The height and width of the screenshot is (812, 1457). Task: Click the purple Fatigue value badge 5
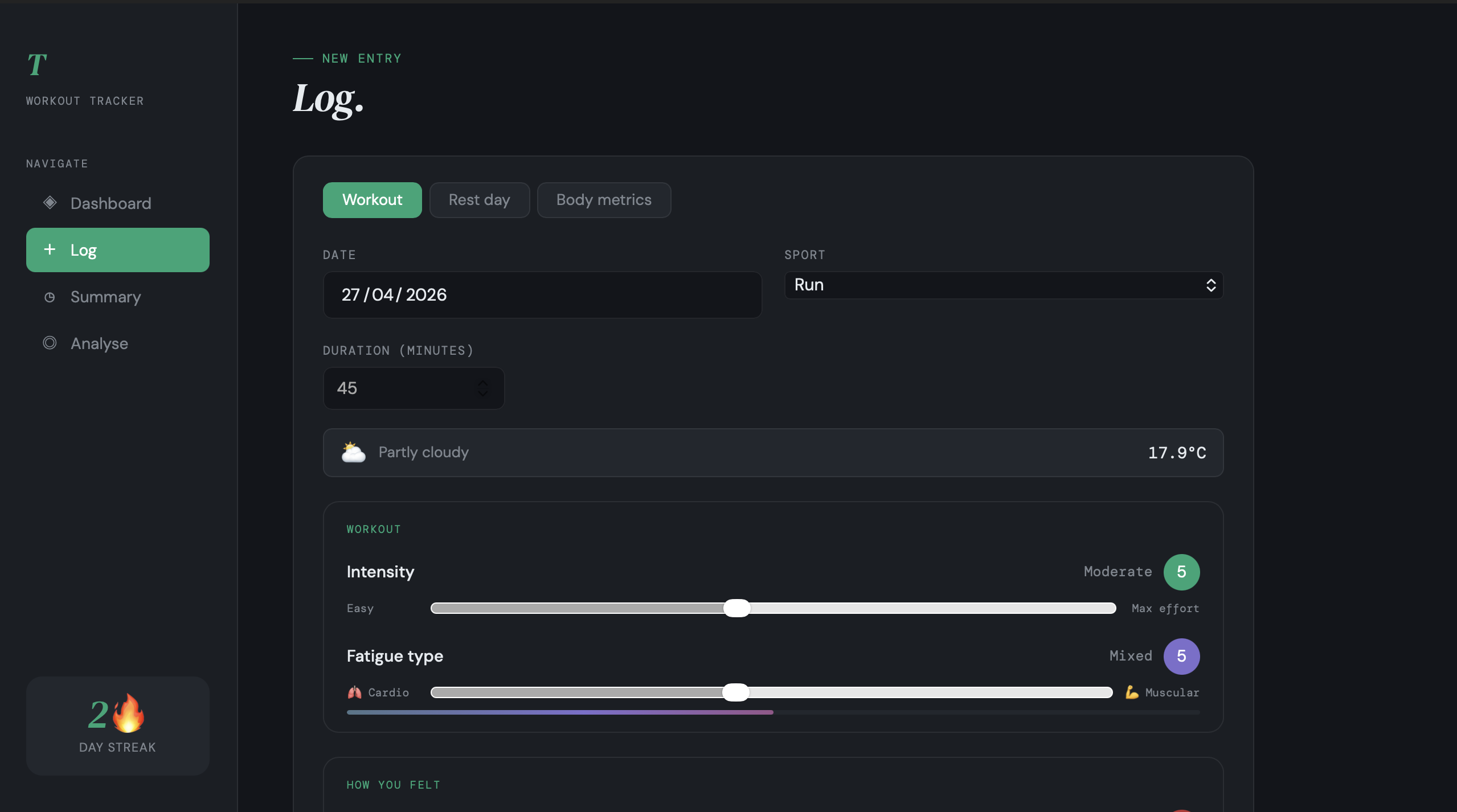[1182, 656]
